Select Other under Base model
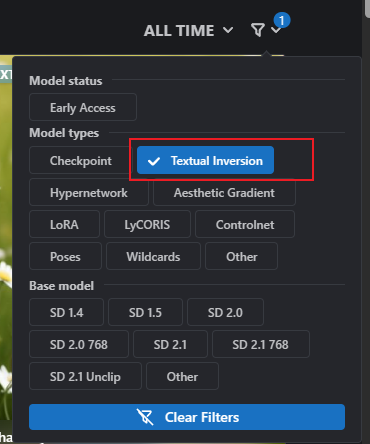Image resolution: width=370 pixels, height=444 pixels. [x=182, y=376]
